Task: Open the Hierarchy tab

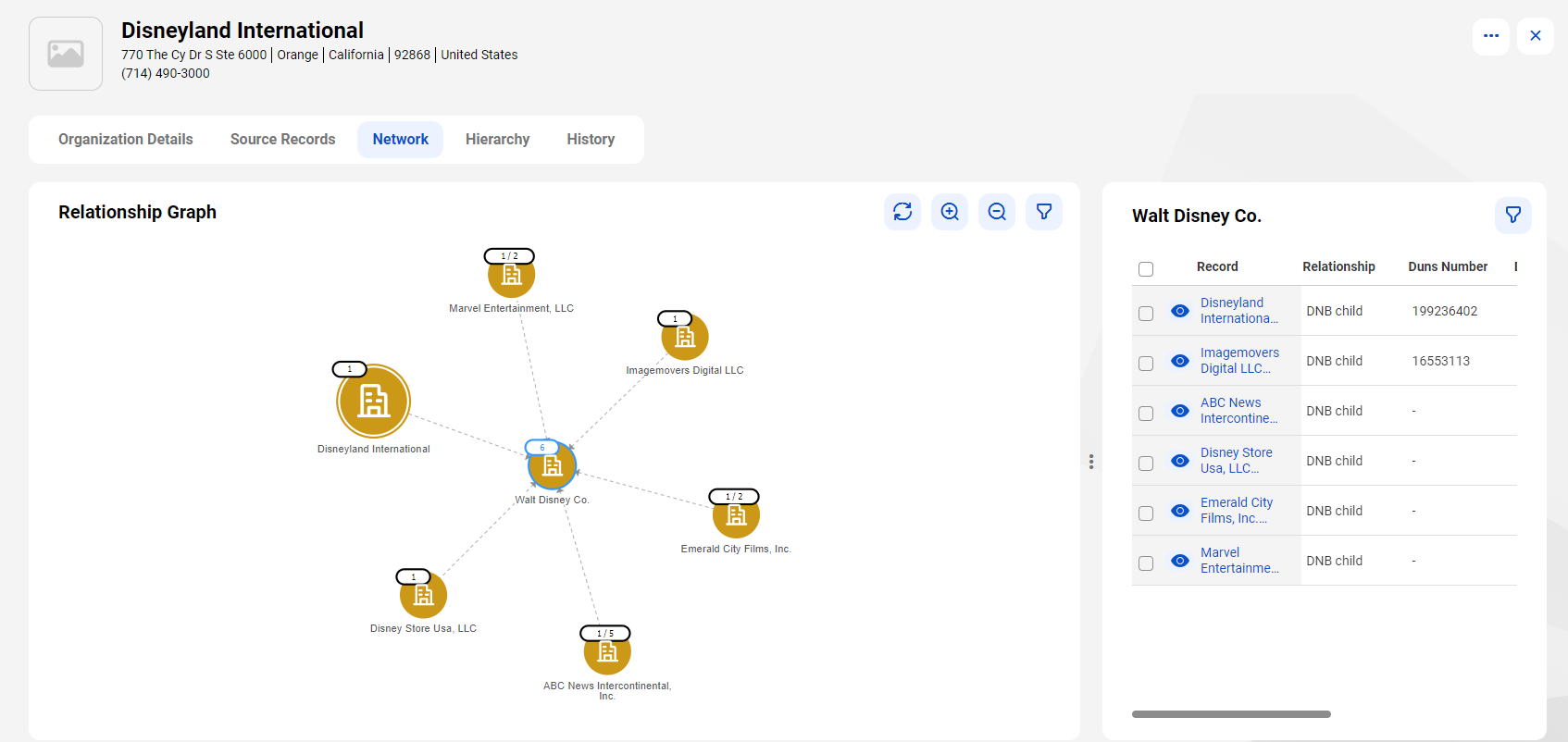Action: 498,140
